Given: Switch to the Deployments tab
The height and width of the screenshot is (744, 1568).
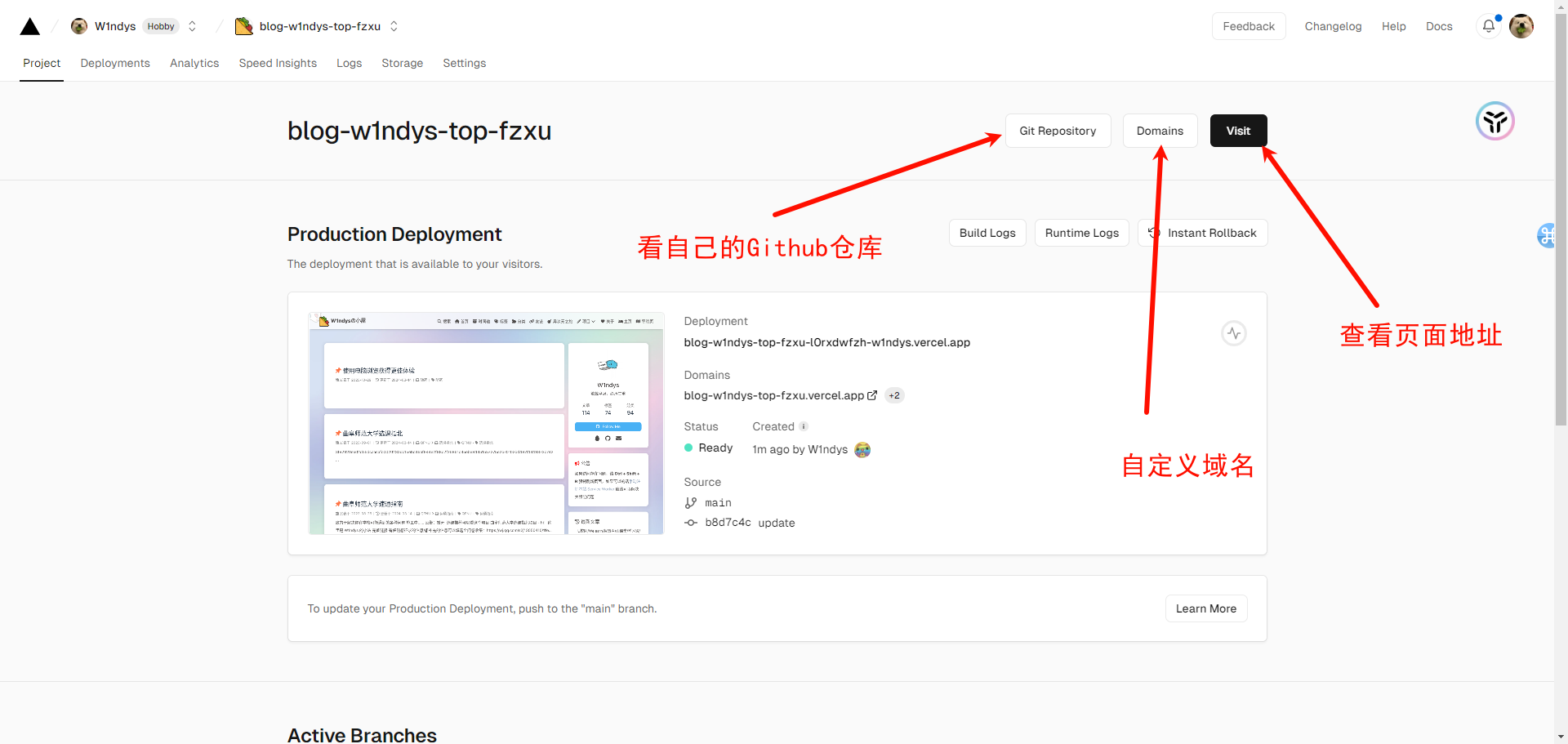Looking at the screenshot, I should pos(115,63).
